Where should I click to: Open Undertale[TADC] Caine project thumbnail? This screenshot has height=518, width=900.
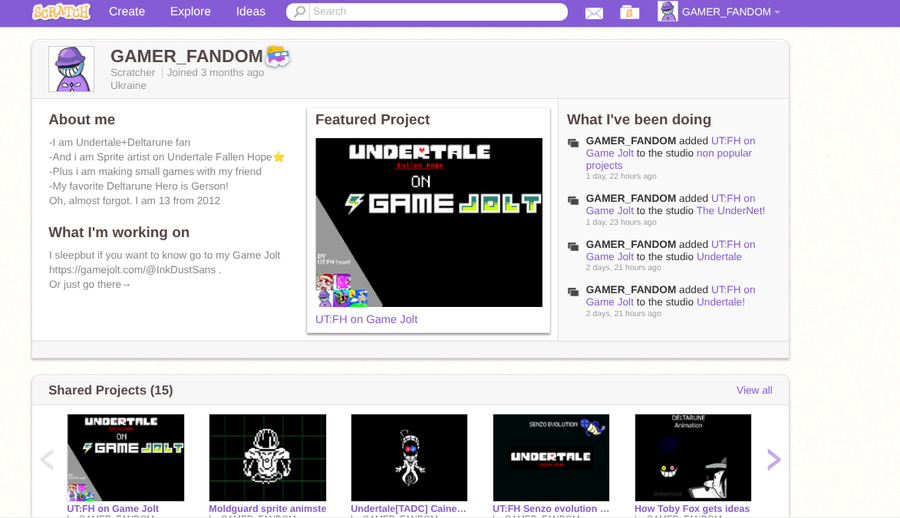[409, 458]
